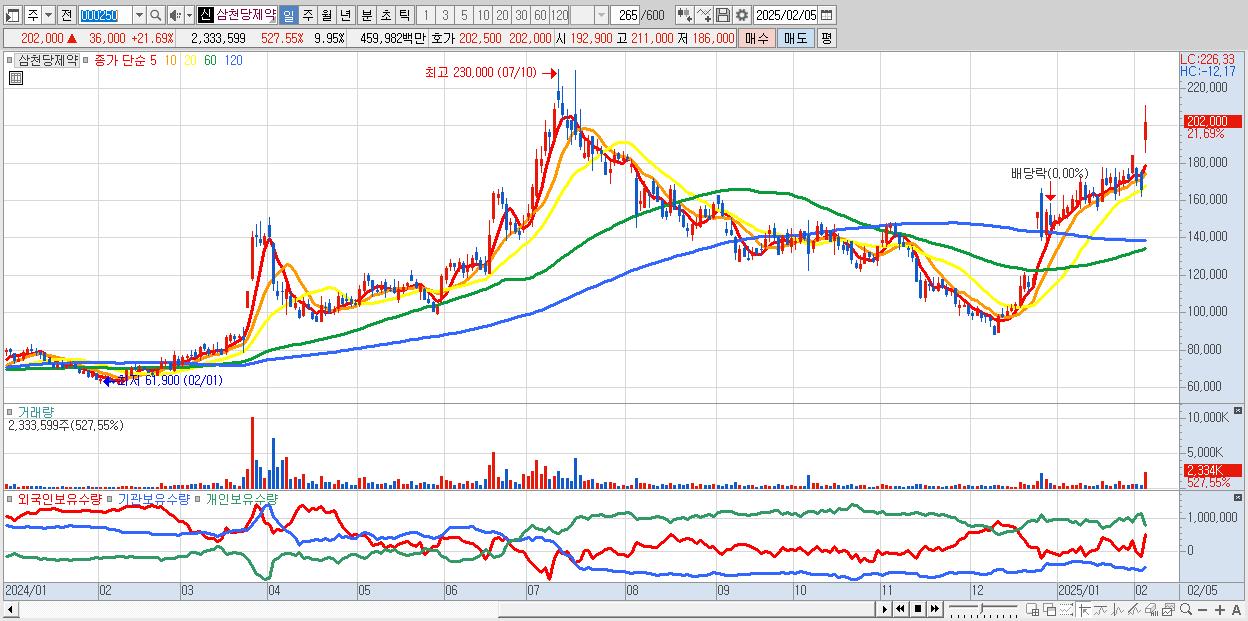The height and width of the screenshot is (621, 1248).
Task: Click the data table grid icon under the stock name
Action: point(14,77)
